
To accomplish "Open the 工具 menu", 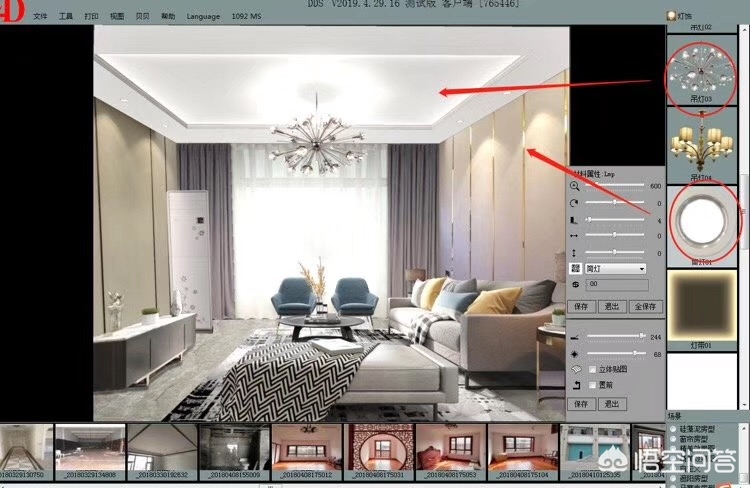I will pos(66,17).
